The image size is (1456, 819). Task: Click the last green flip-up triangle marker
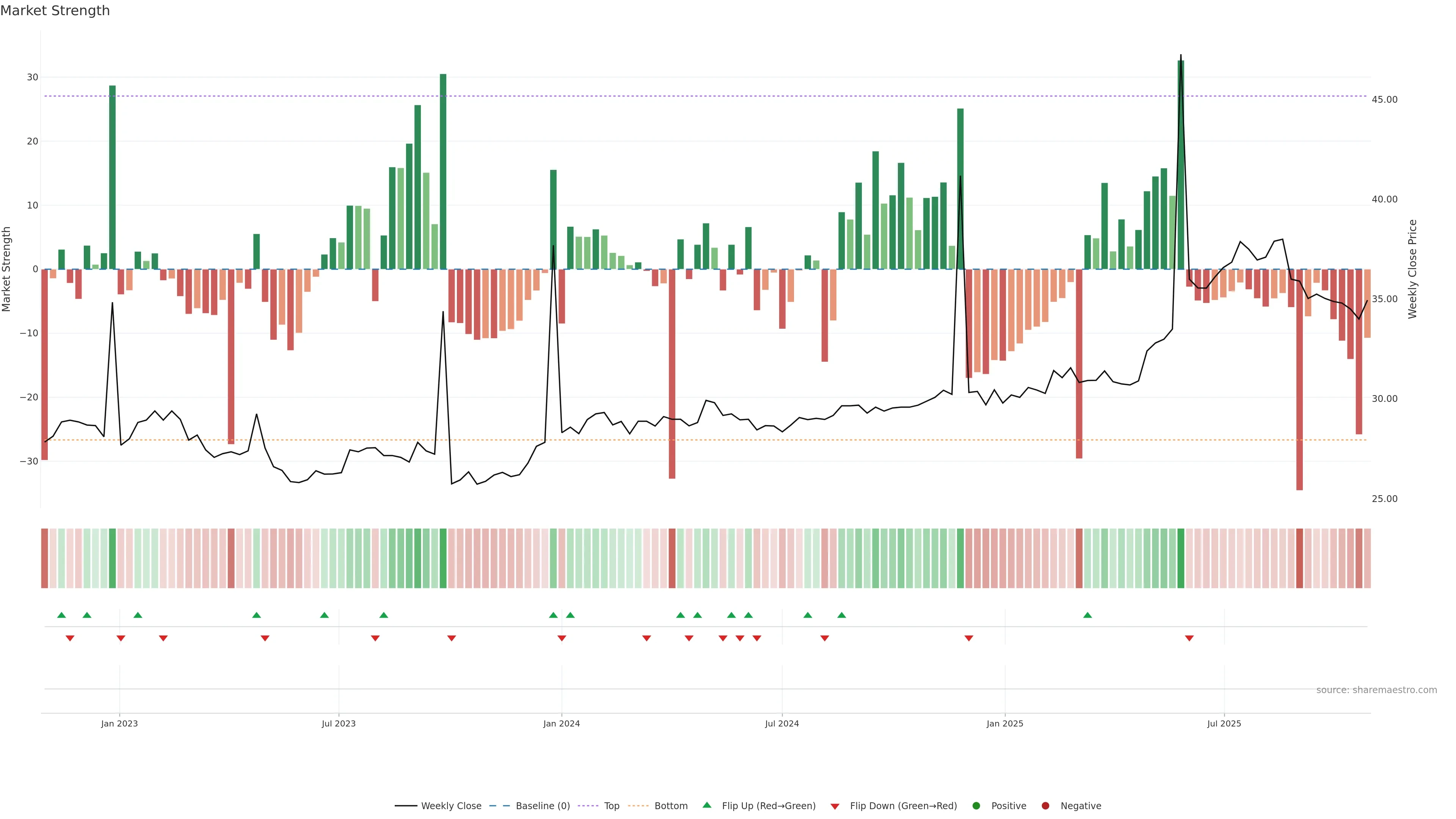(1087, 615)
